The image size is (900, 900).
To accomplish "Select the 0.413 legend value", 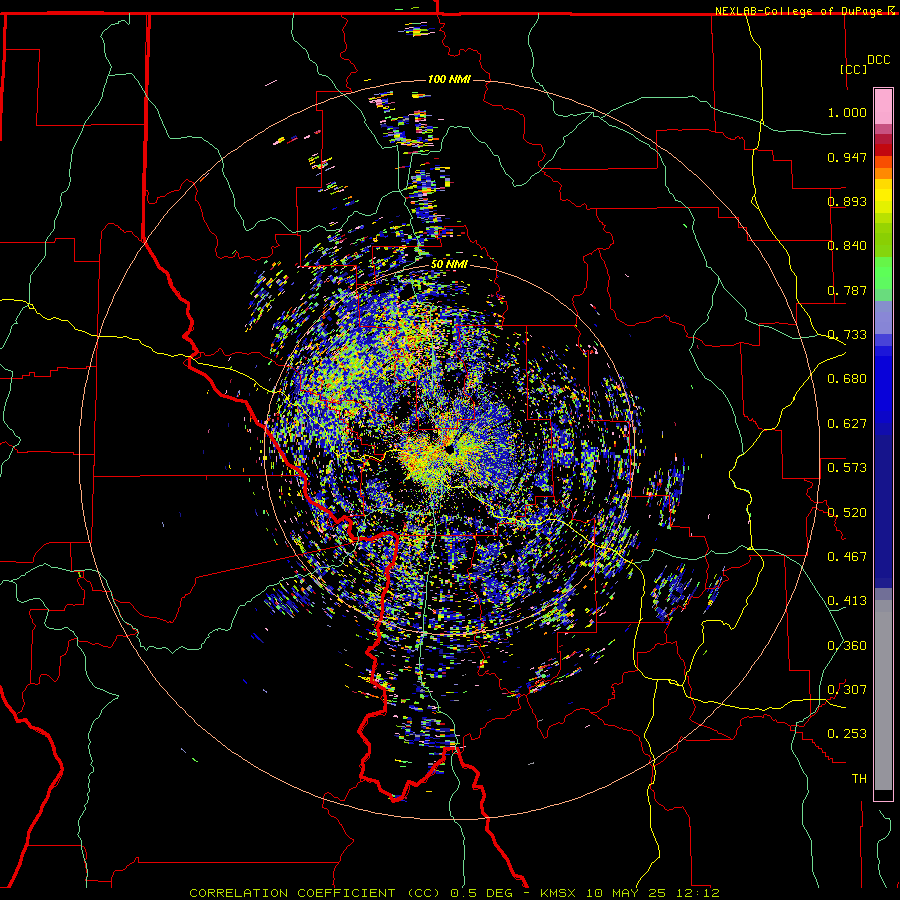I will [x=847, y=601].
